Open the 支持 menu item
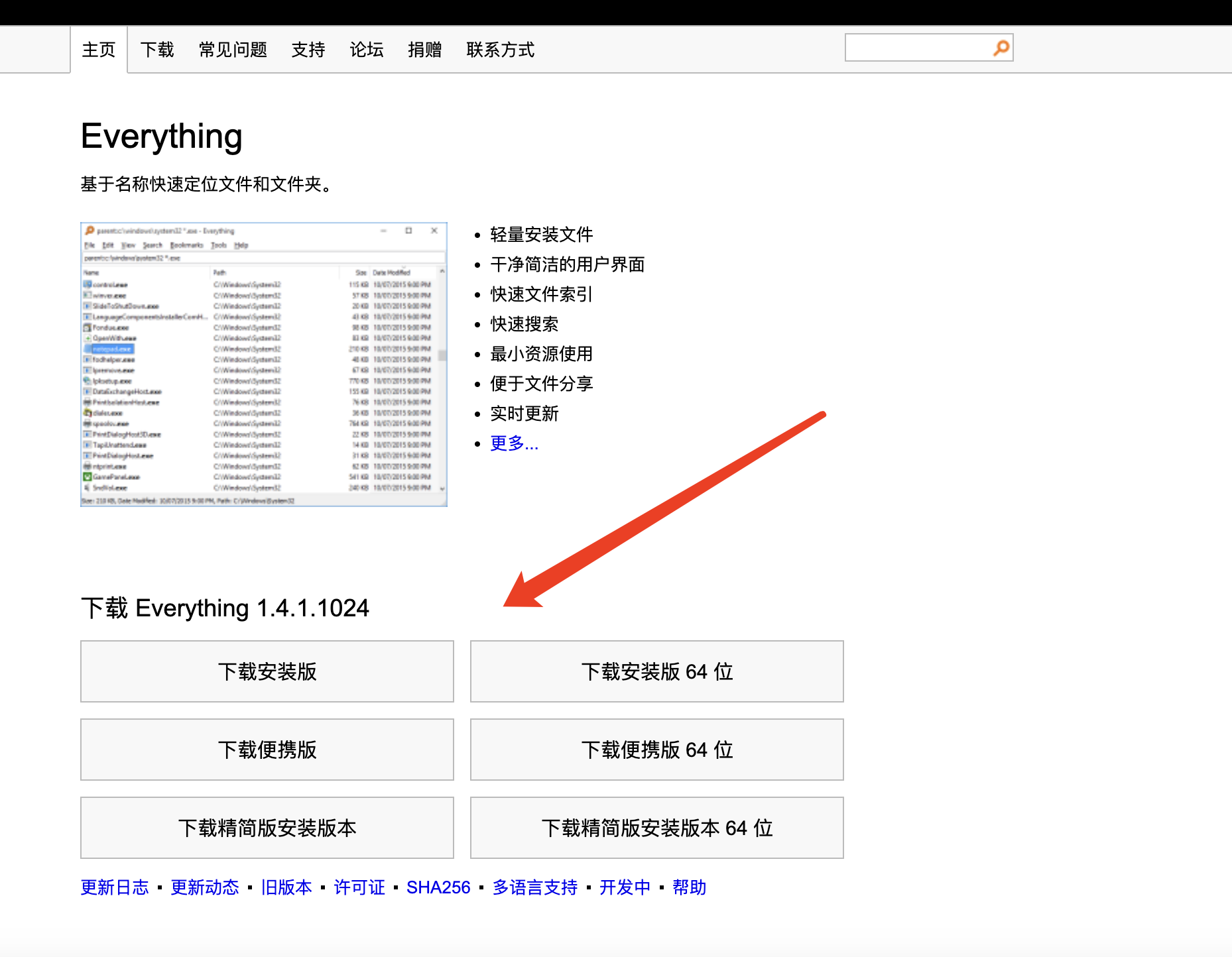 (308, 50)
